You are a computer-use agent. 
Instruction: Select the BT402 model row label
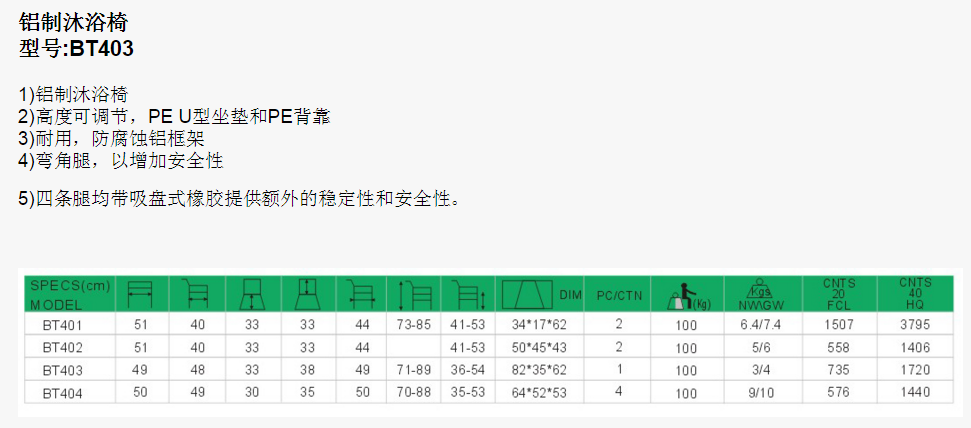coord(61,348)
